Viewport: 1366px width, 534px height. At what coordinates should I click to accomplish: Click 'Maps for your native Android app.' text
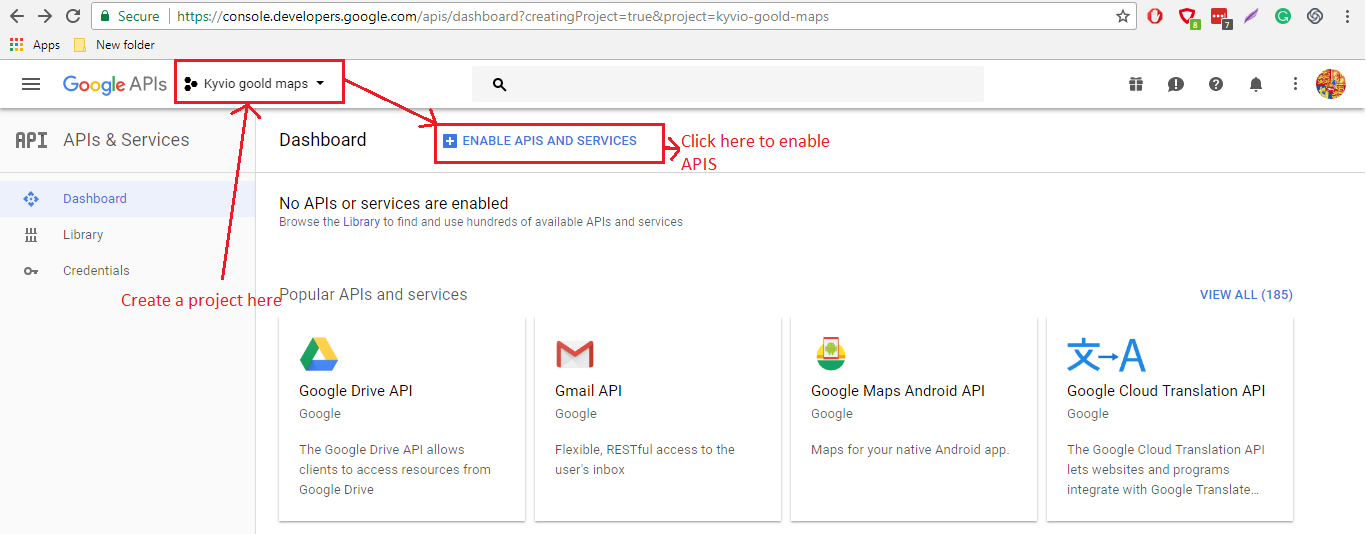[910, 450]
